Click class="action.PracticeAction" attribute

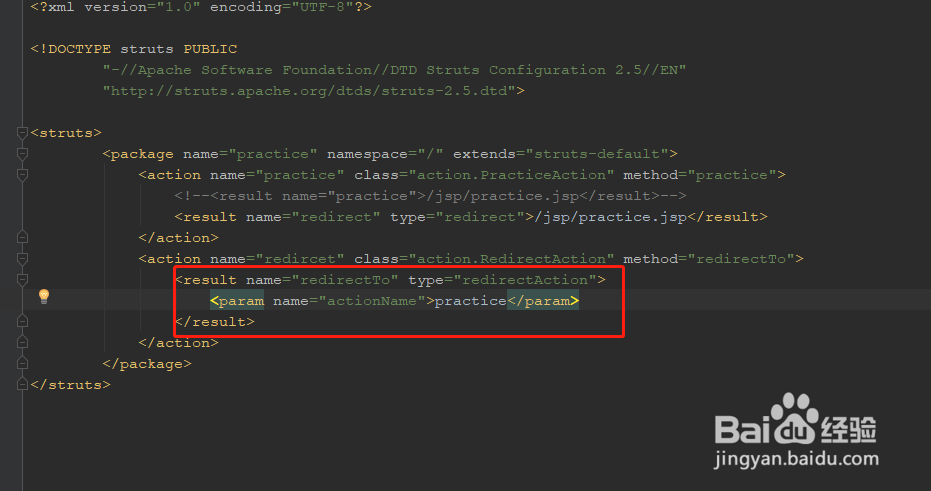pos(484,175)
